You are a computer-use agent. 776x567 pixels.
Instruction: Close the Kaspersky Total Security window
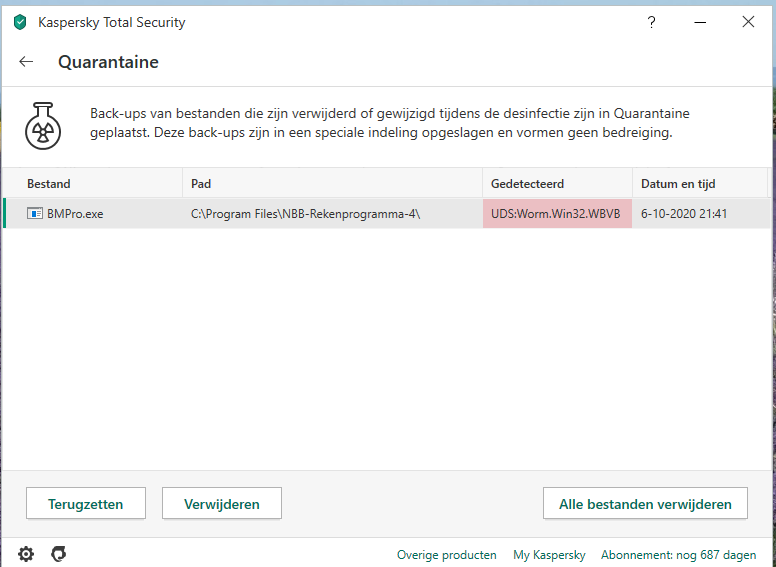[x=748, y=22]
